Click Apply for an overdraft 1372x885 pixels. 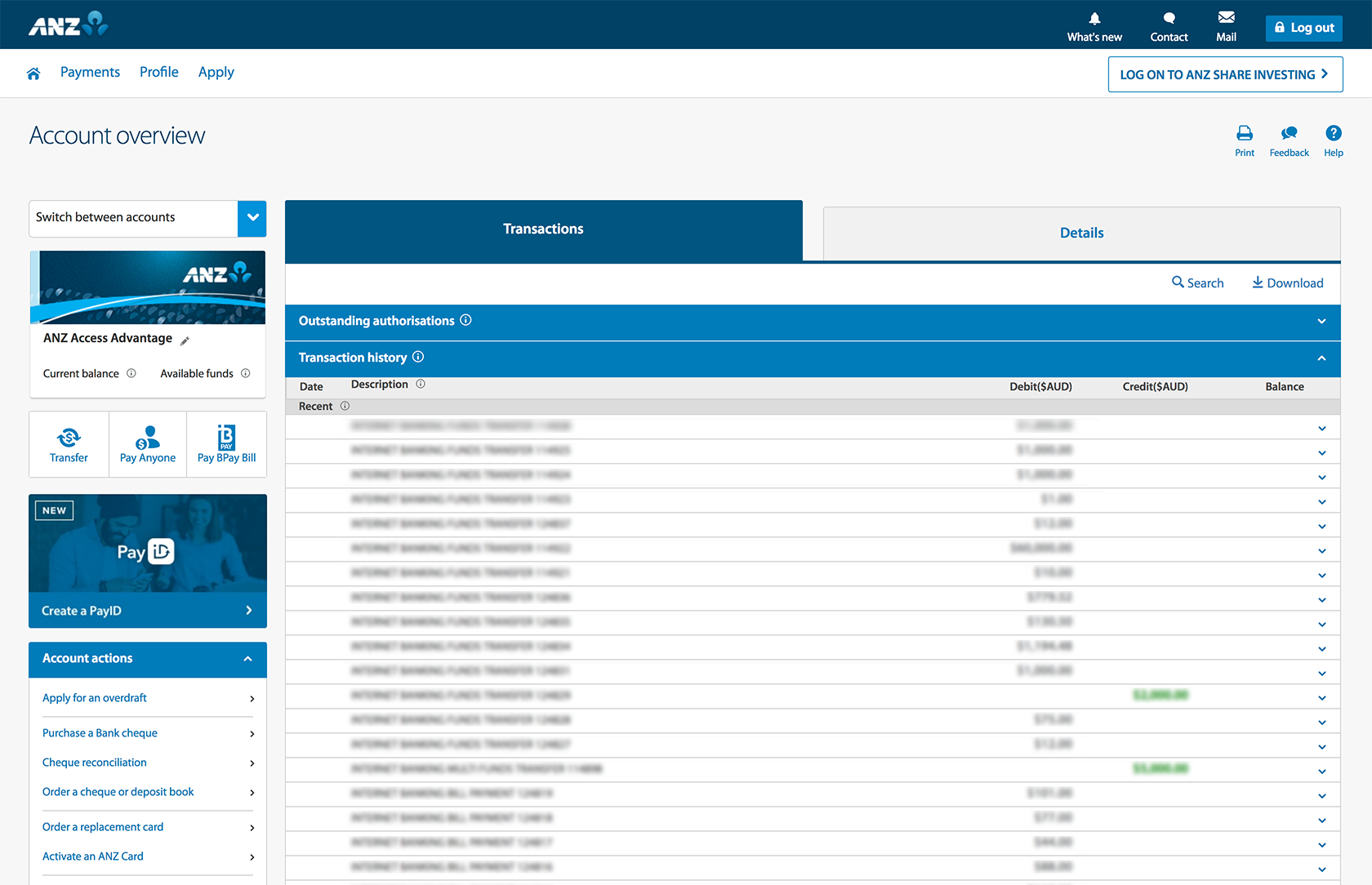pos(94,698)
